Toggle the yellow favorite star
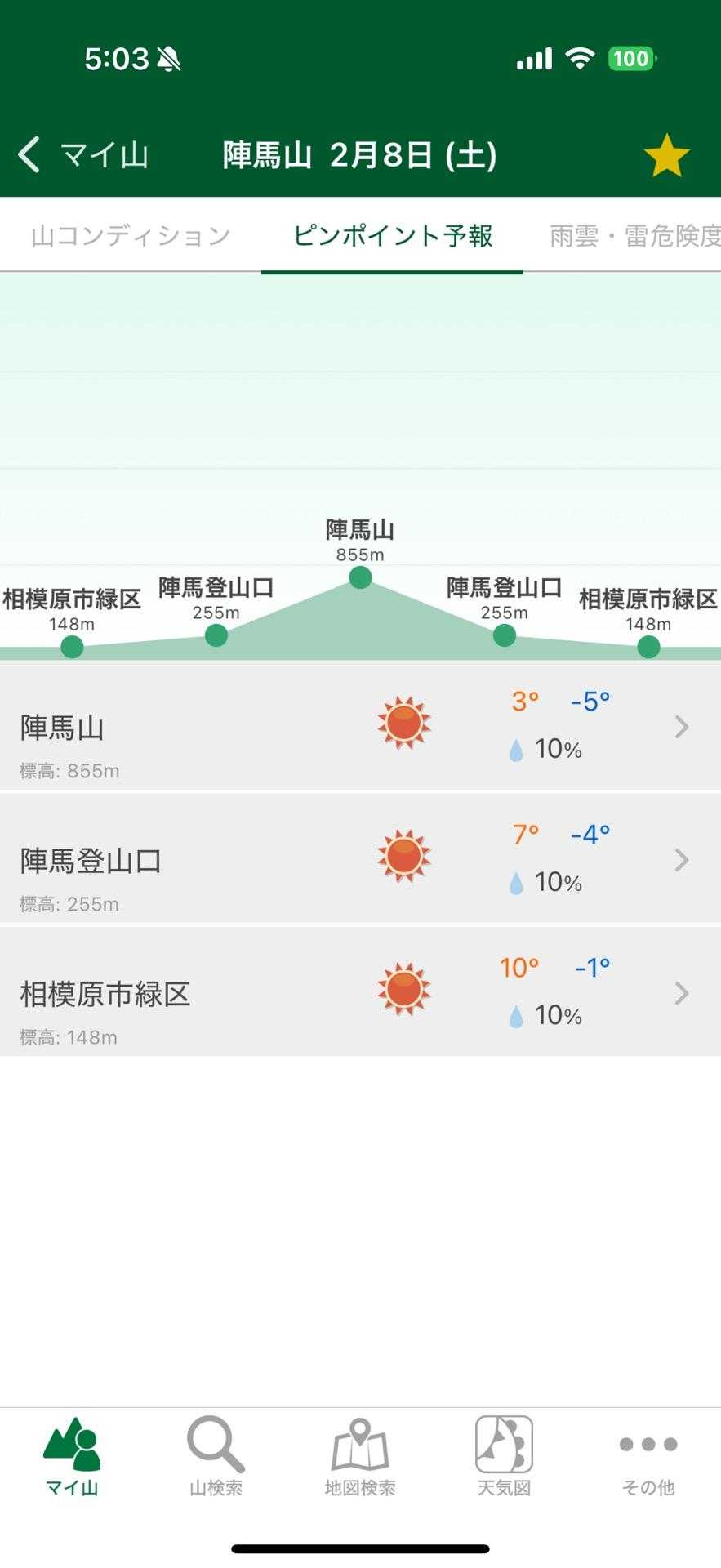This screenshot has width=721, height=1568. 666,155
